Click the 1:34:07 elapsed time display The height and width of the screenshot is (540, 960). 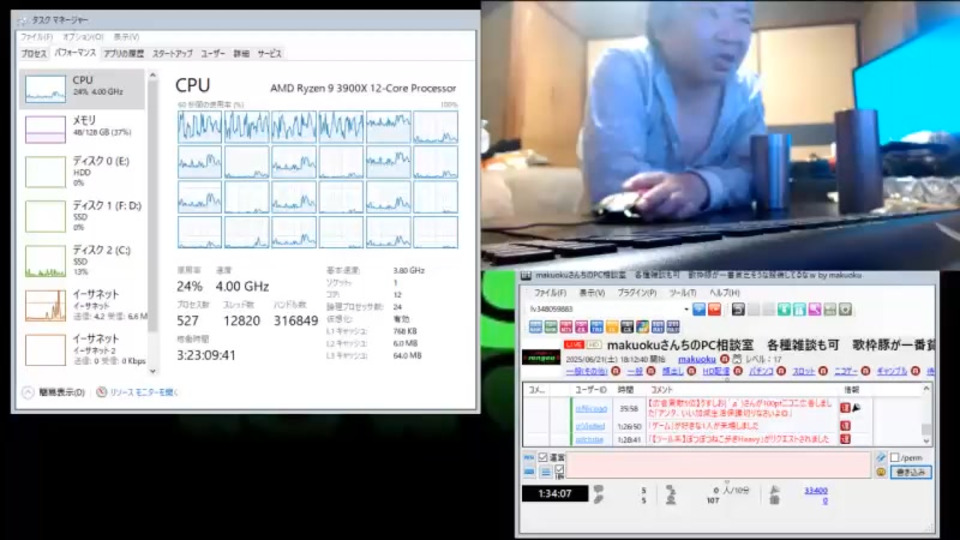(x=555, y=493)
